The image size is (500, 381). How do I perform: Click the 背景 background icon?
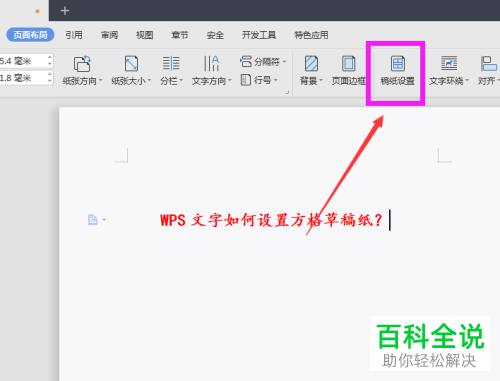[x=311, y=63]
